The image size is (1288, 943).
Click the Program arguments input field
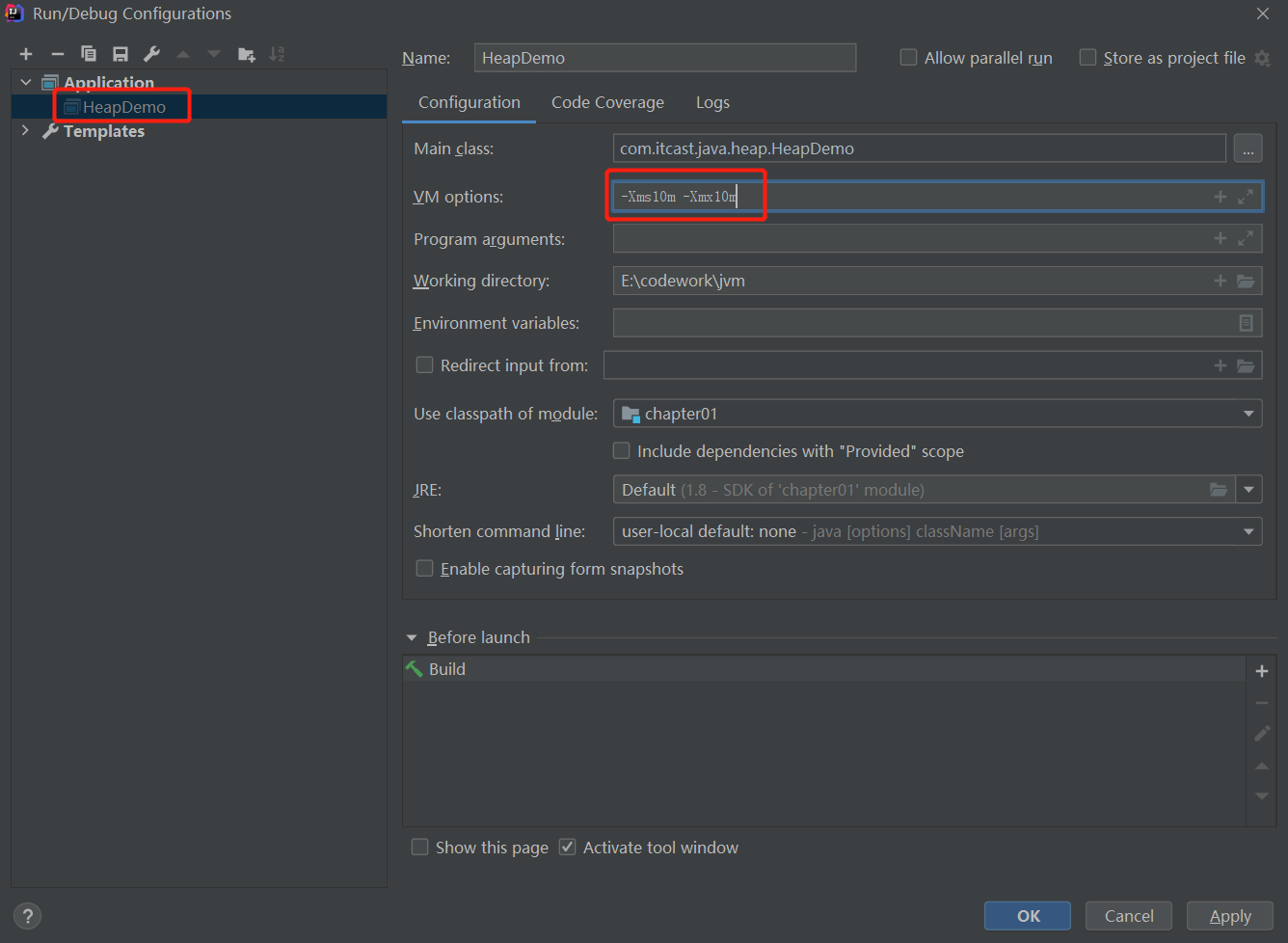coord(906,239)
